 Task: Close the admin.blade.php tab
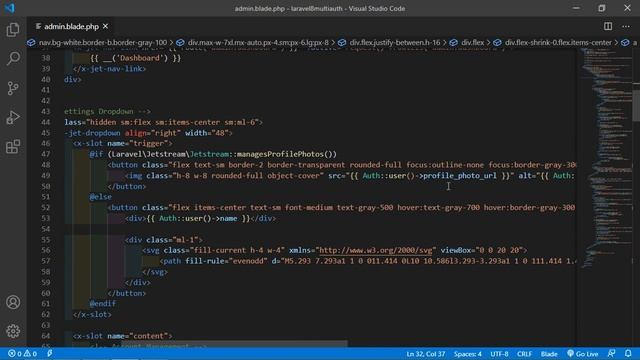click(x=106, y=26)
